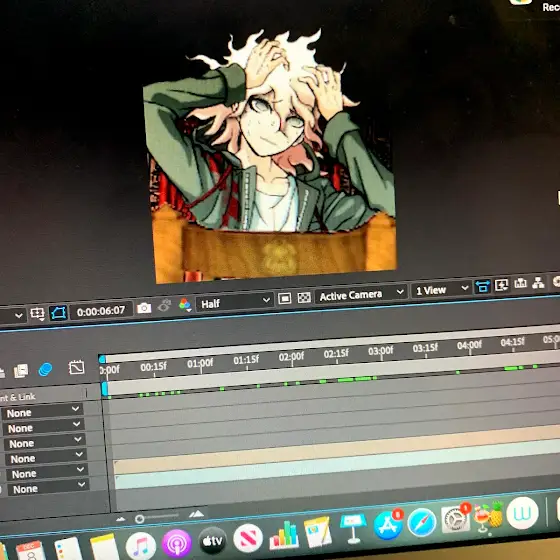Toggle pixel aspect ratio correction icon
Viewport: 560px width, 560px height.
click(x=482, y=286)
